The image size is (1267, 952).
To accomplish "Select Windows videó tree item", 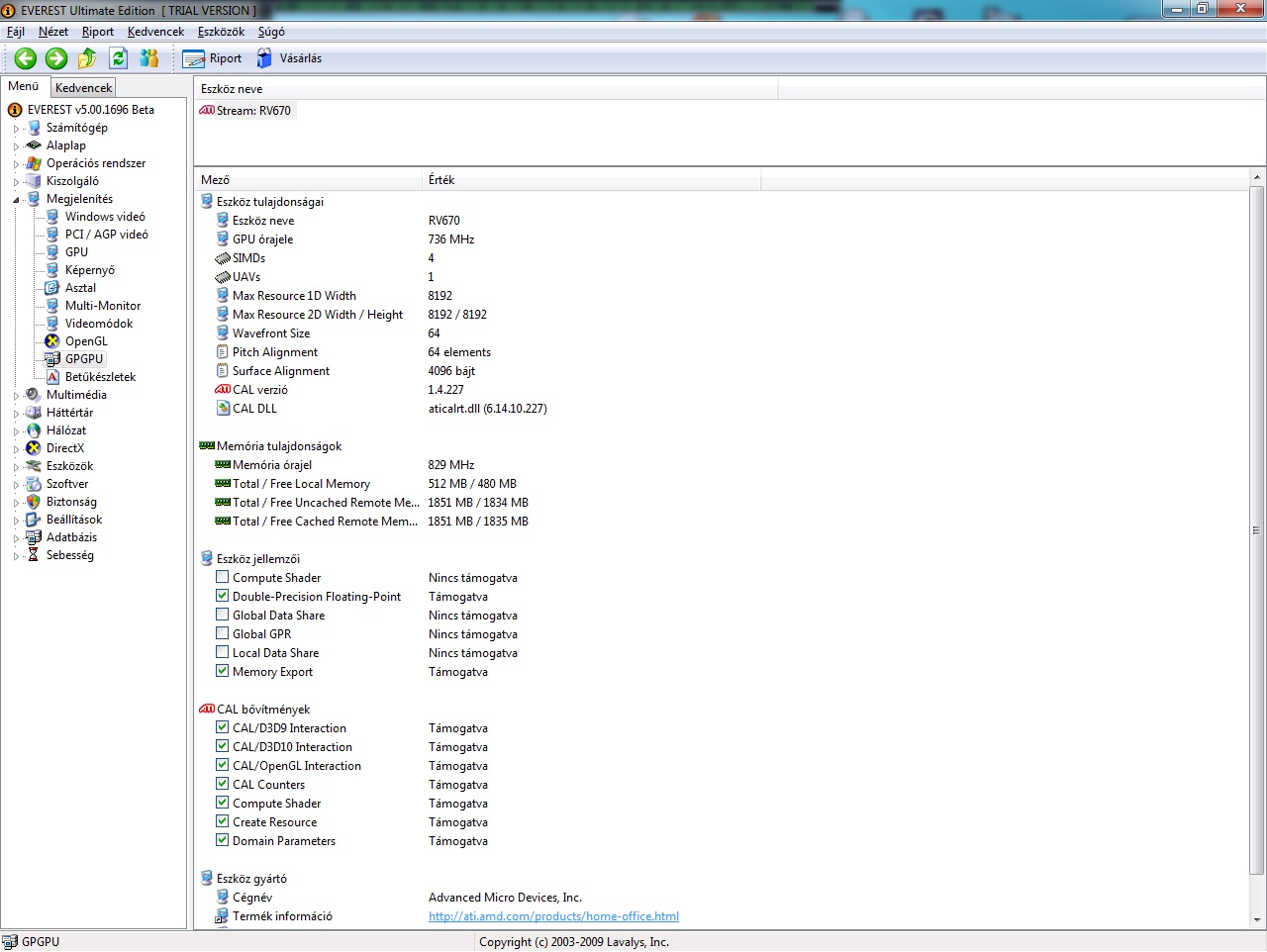I will [105, 217].
